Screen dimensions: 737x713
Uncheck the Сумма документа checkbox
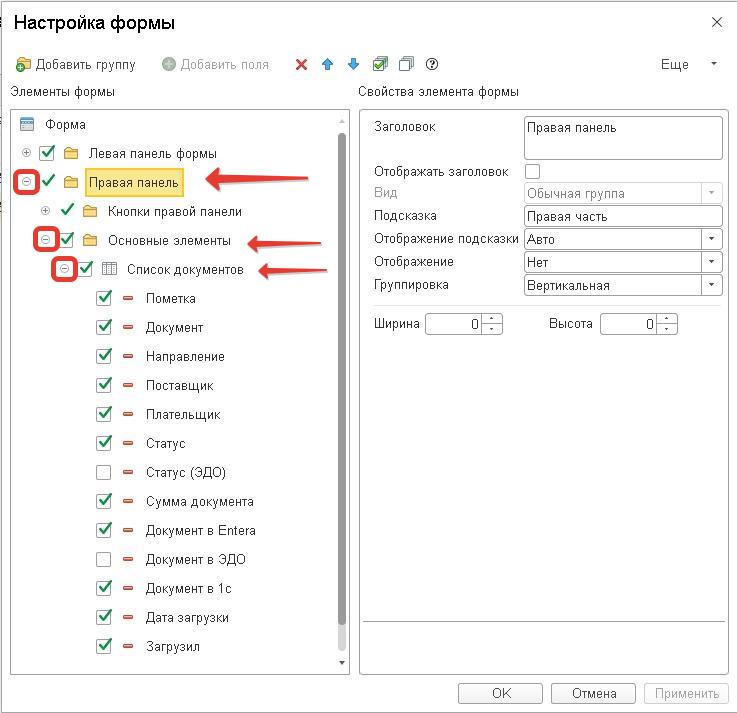point(104,501)
